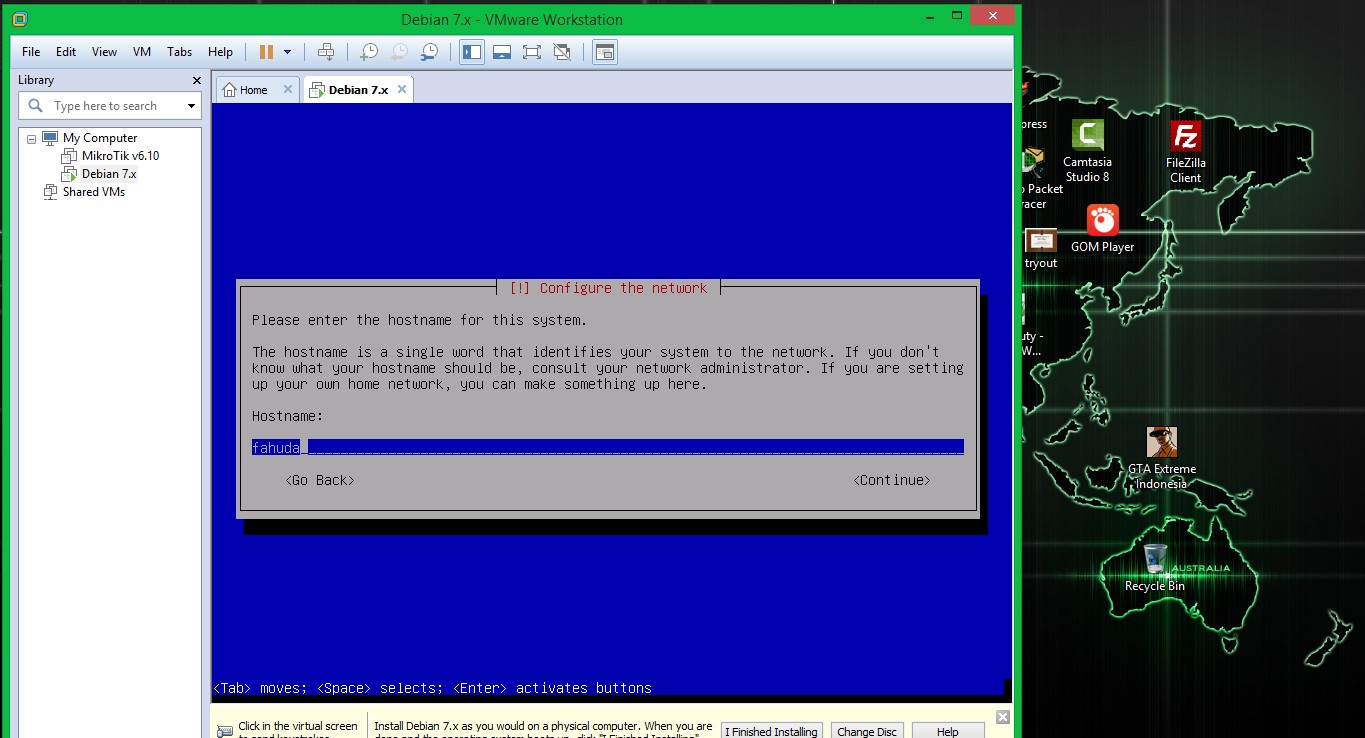Pause the virtual machine with the toolbar pause icon
The height and width of the screenshot is (738, 1365).
266,52
